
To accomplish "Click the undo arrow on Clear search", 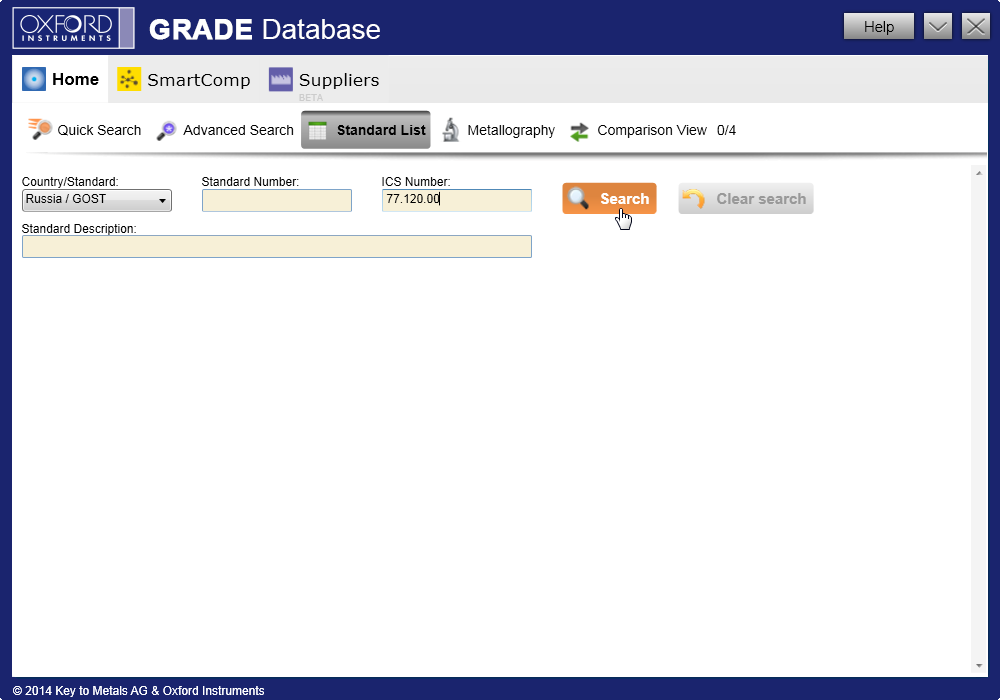I will (x=694, y=198).
